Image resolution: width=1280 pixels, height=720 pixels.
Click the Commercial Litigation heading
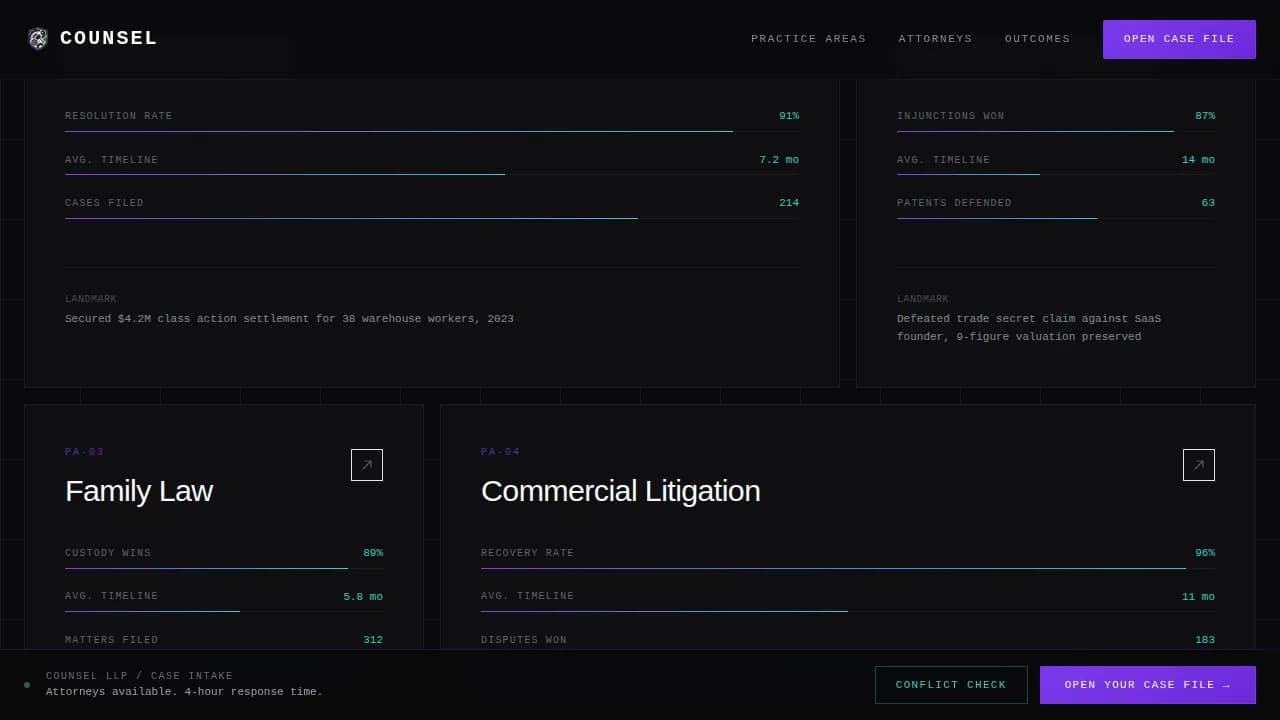620,491
